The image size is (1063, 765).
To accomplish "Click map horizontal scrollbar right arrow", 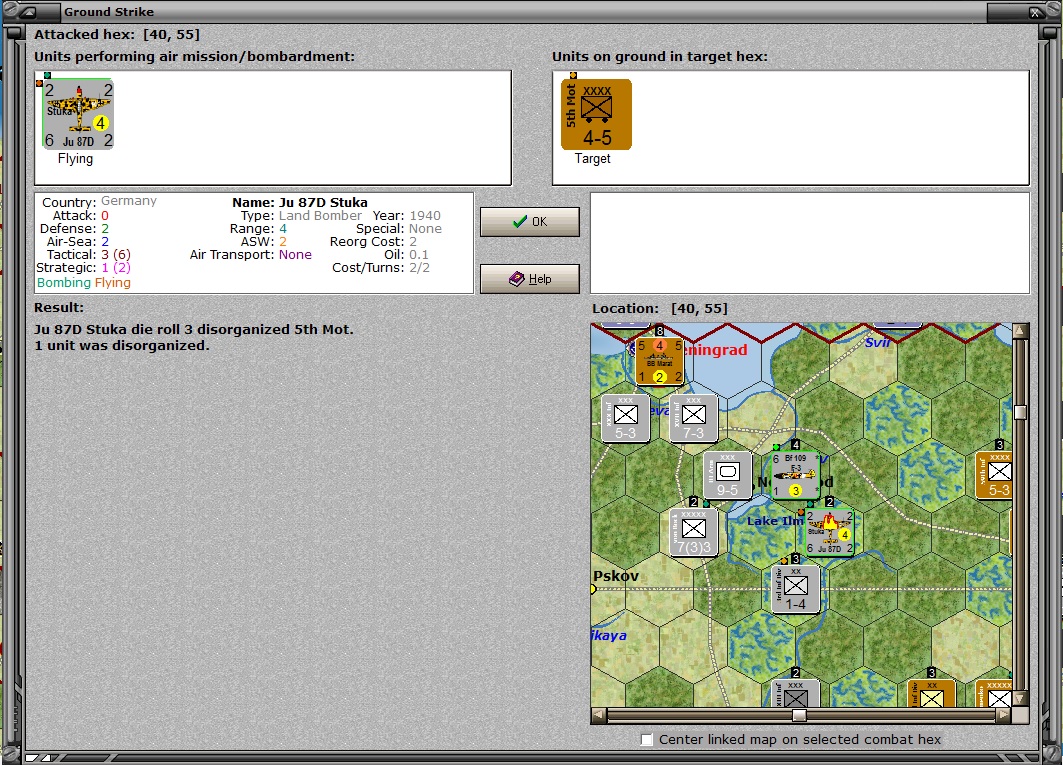I will point(1004,715).
